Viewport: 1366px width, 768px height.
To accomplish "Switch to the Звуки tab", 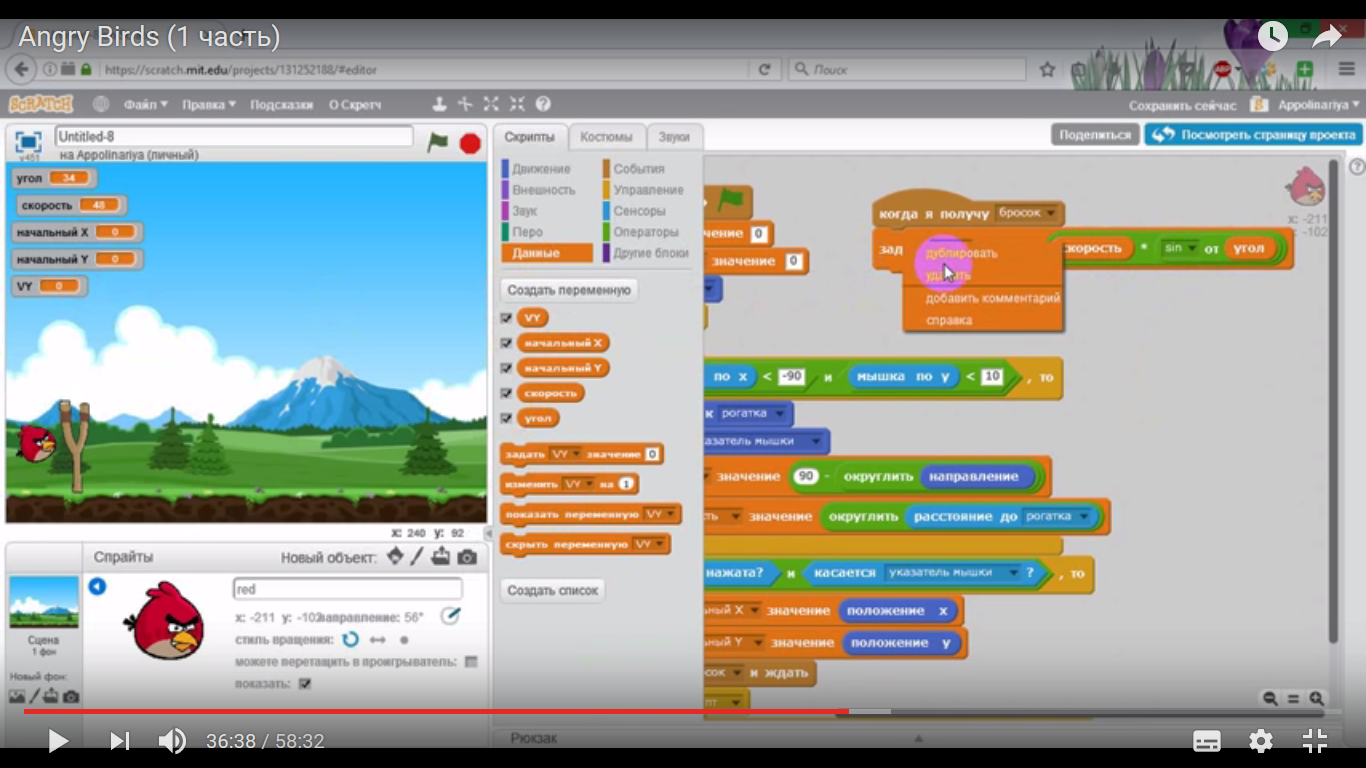I will click(674, 137).
